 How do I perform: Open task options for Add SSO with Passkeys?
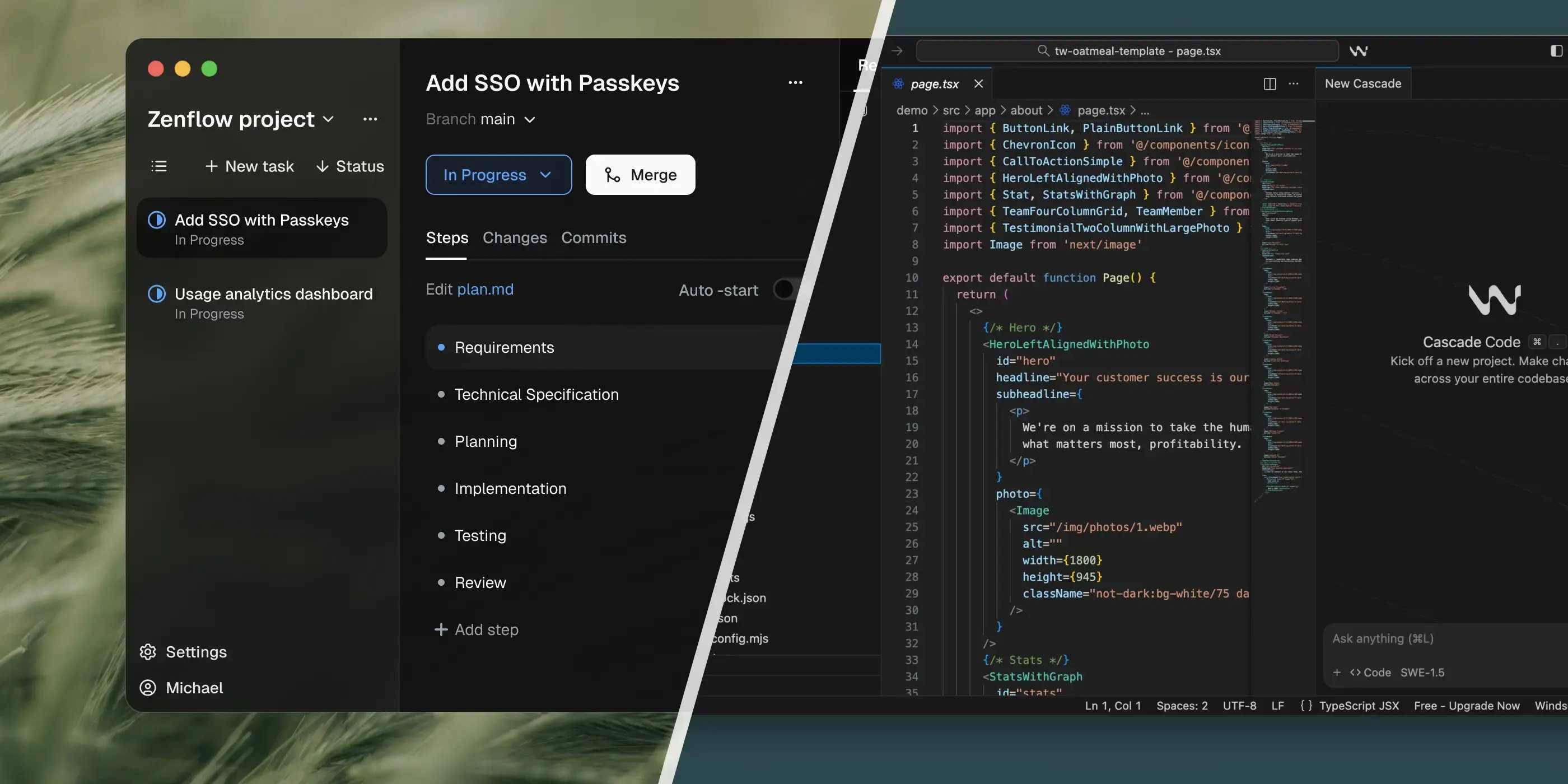pyautogui.click(x=795, y=83)
